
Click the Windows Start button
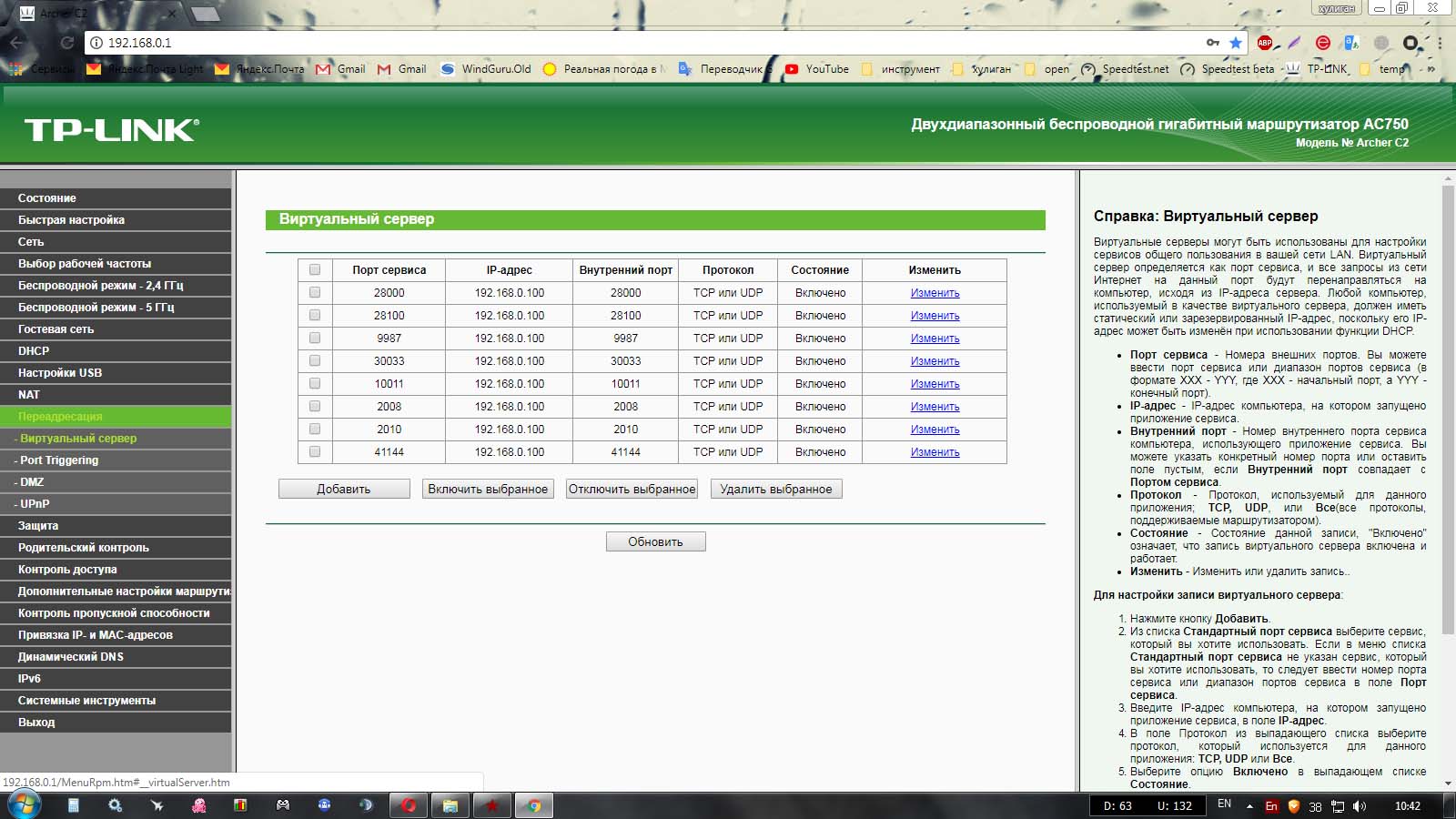[x=24, y=805]
